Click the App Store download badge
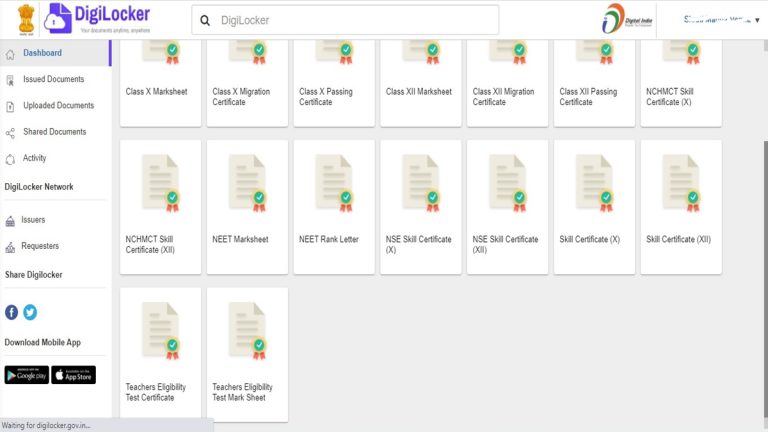Screen dimensions: 768x432 pos(73,375)
